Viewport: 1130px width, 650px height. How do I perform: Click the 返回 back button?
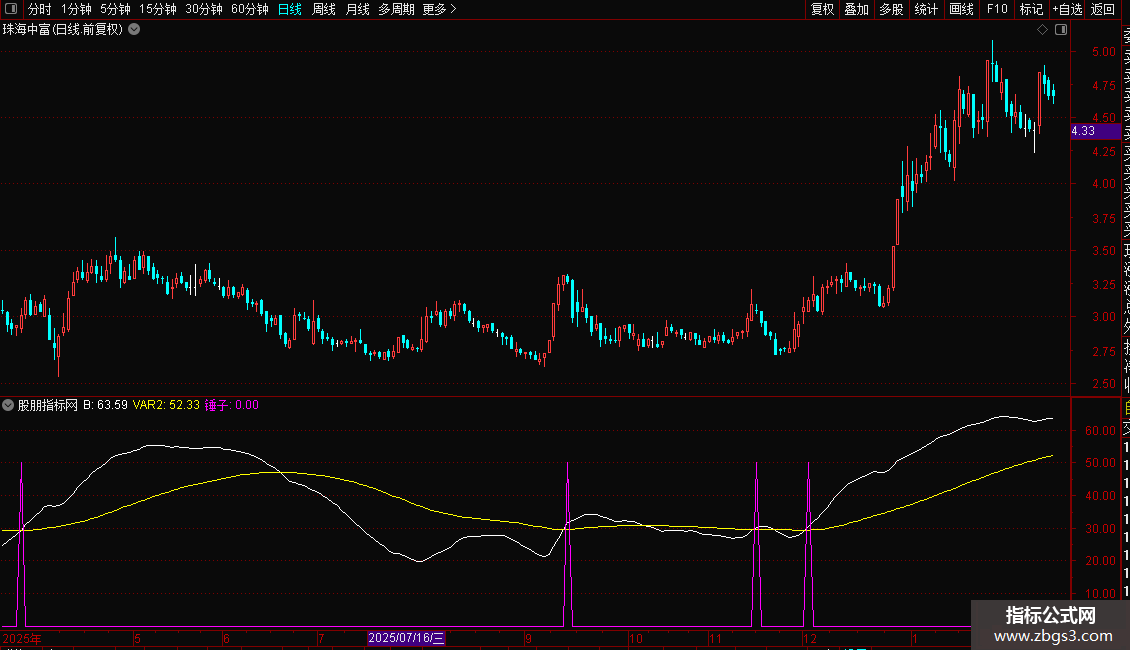[x=1103, y=9]
